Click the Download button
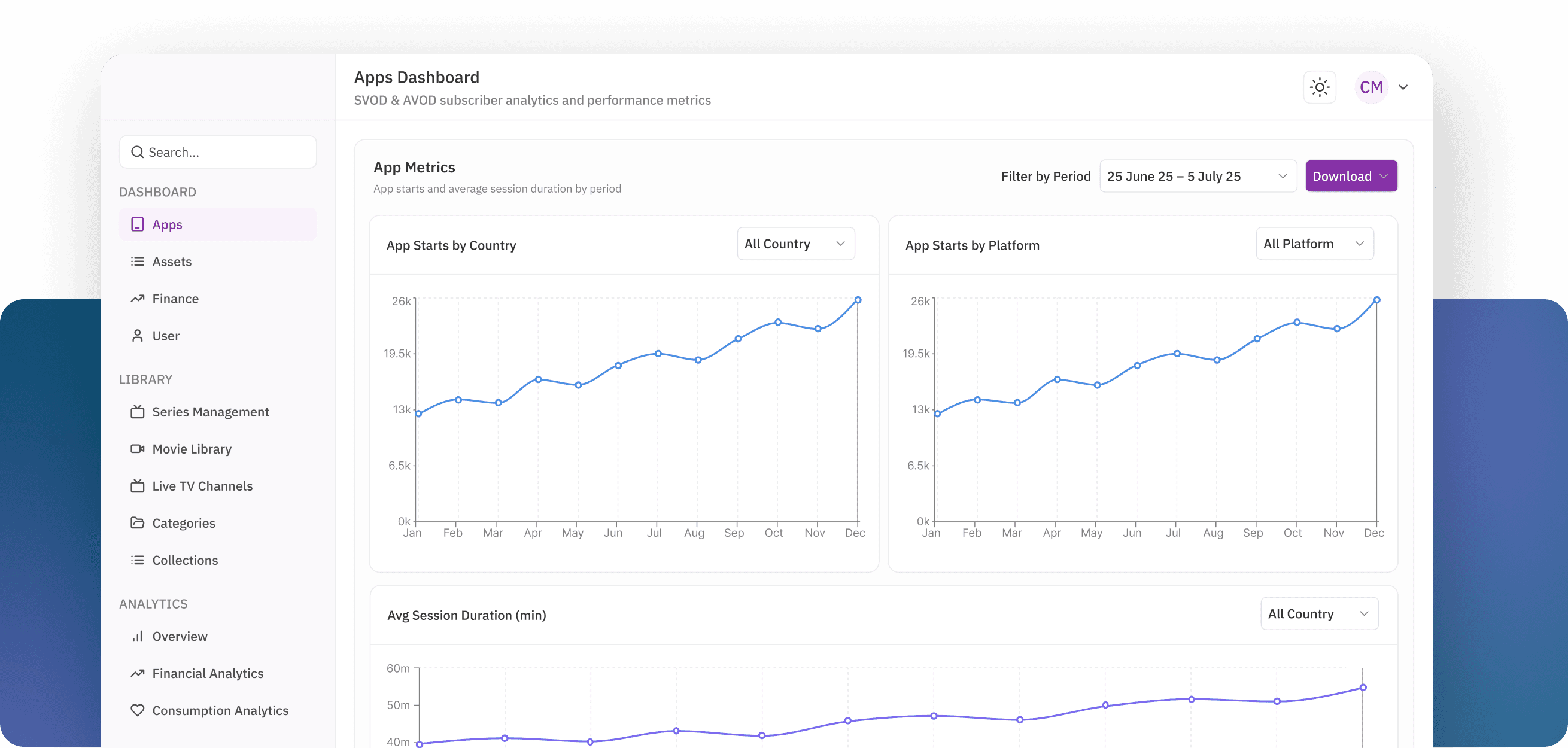Image resolution: width=1568 pixels, height=748 pixels. click(1351, 176)
